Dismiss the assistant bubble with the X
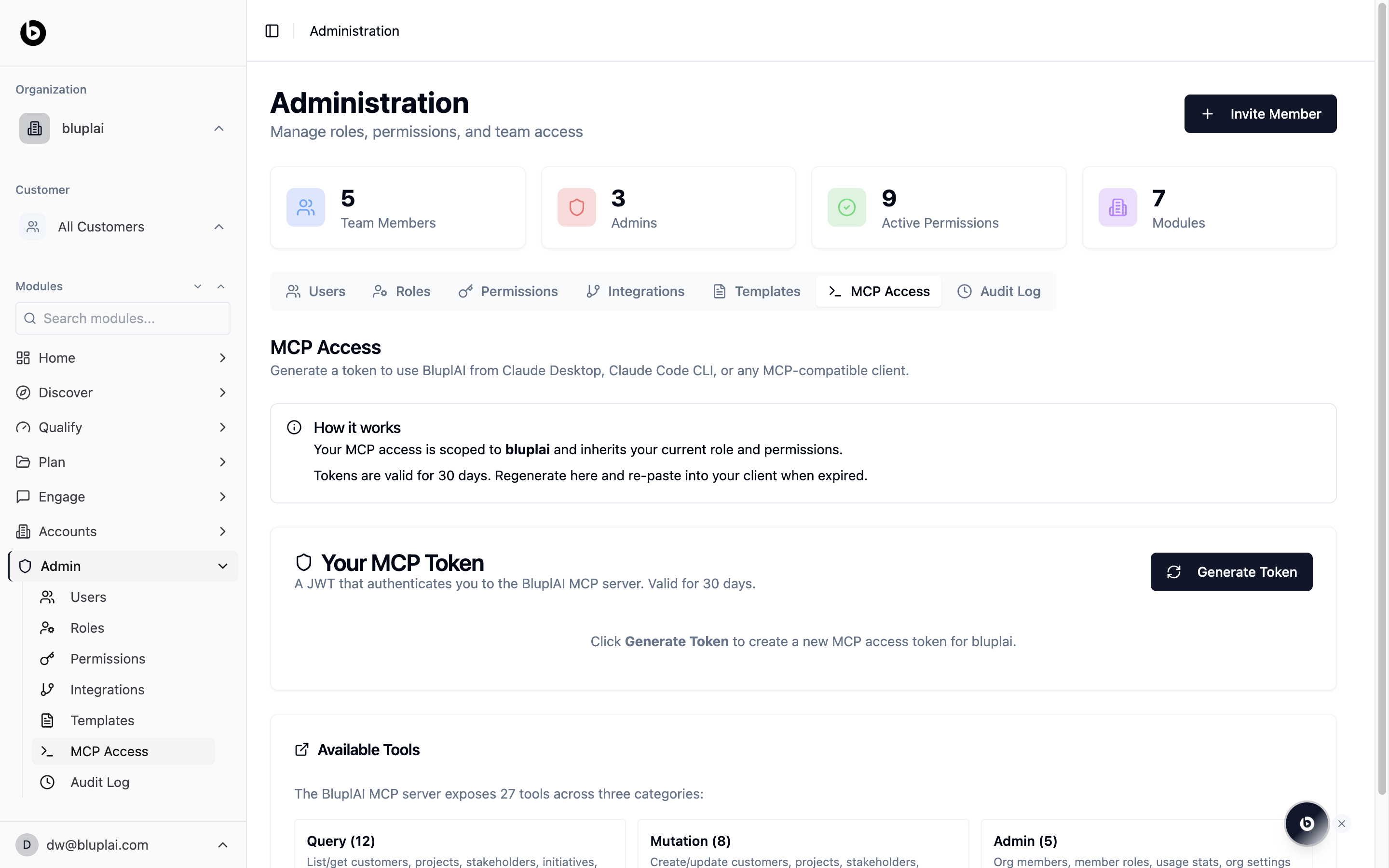 pyautogui.click(x=1341, y=823)
